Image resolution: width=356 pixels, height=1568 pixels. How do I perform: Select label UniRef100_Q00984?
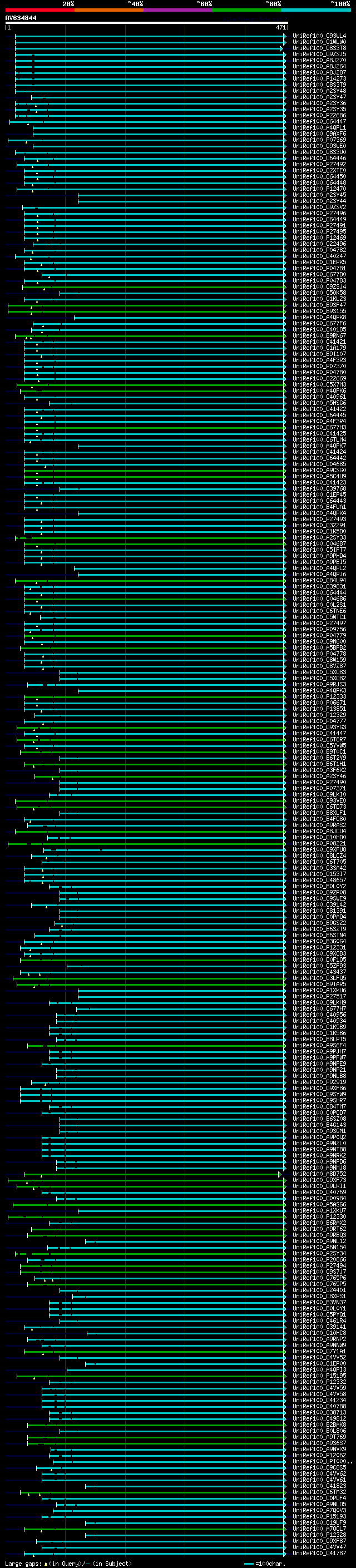point(319,1199)
